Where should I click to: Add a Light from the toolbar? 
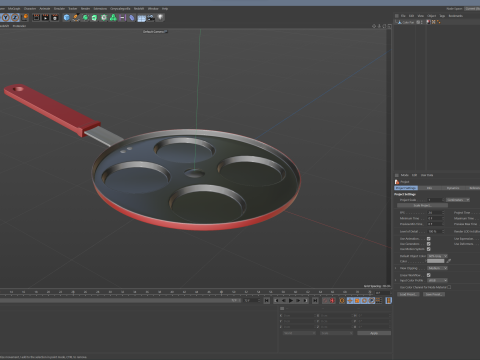click(x=160, y=18)
